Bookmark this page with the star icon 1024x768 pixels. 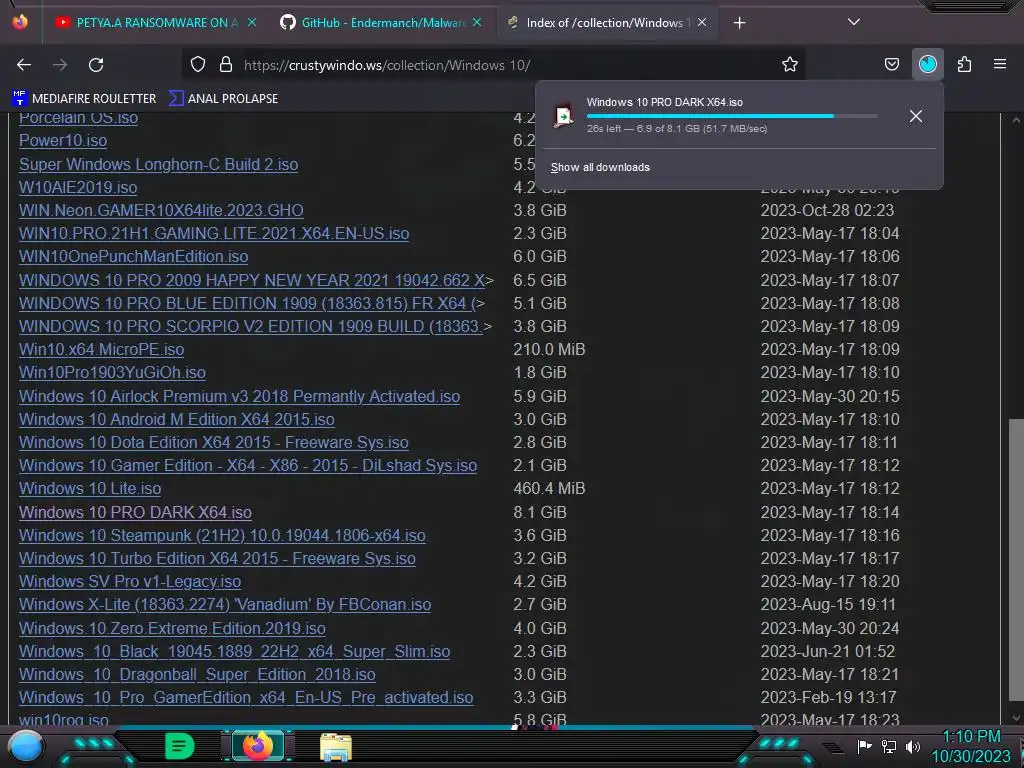tap(790, 65)
